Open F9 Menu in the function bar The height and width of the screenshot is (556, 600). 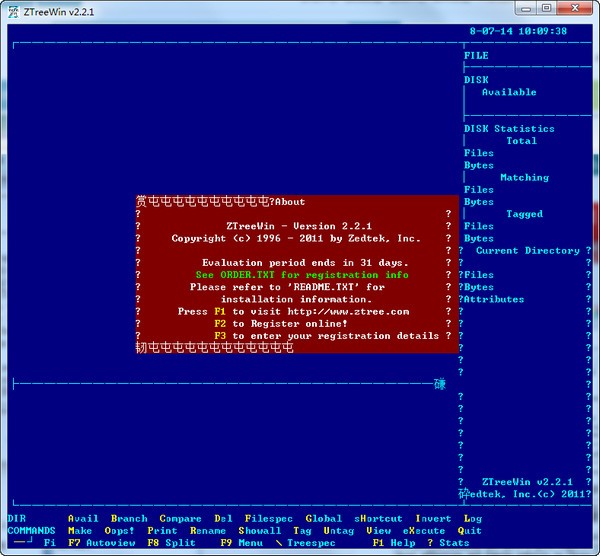[241, 543]
